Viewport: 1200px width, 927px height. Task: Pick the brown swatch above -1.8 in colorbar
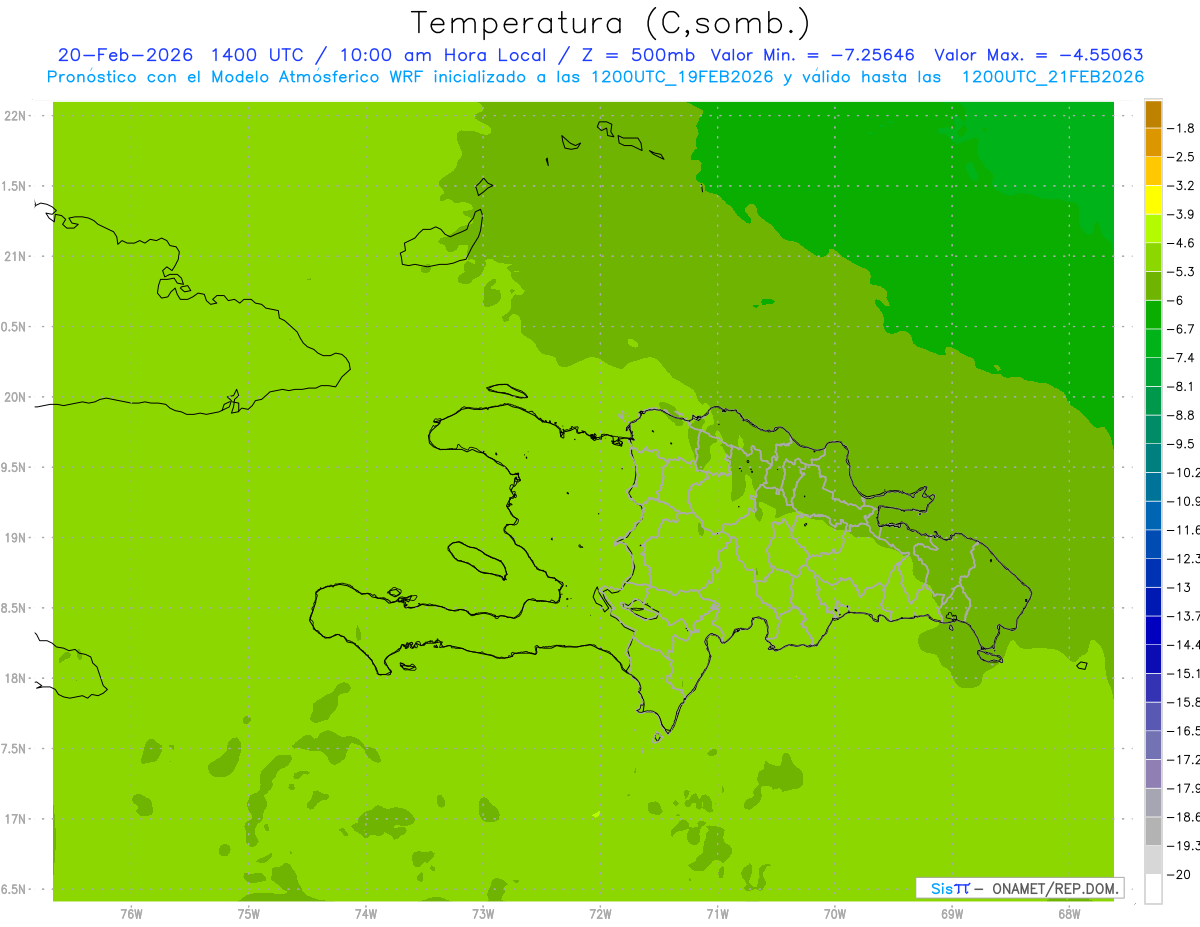click(1153, 114)
